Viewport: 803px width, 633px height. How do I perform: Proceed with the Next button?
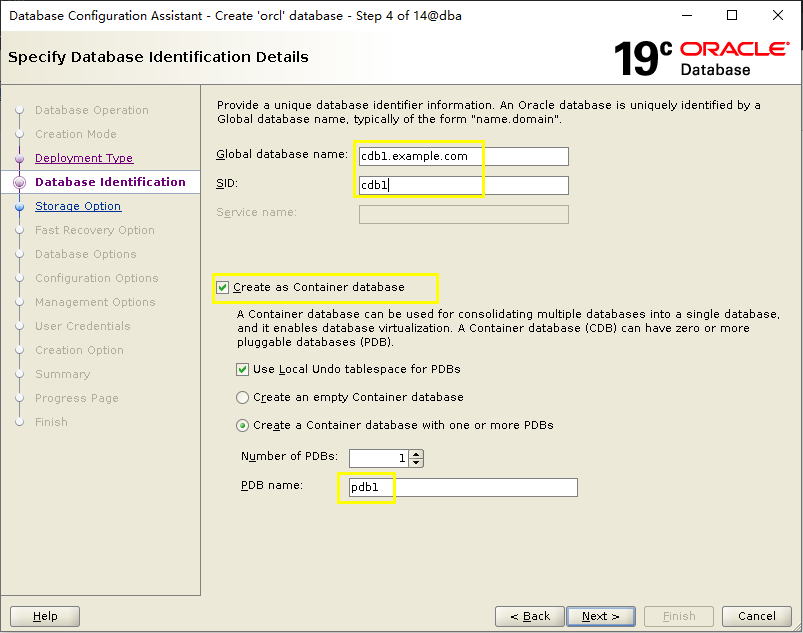601,616
